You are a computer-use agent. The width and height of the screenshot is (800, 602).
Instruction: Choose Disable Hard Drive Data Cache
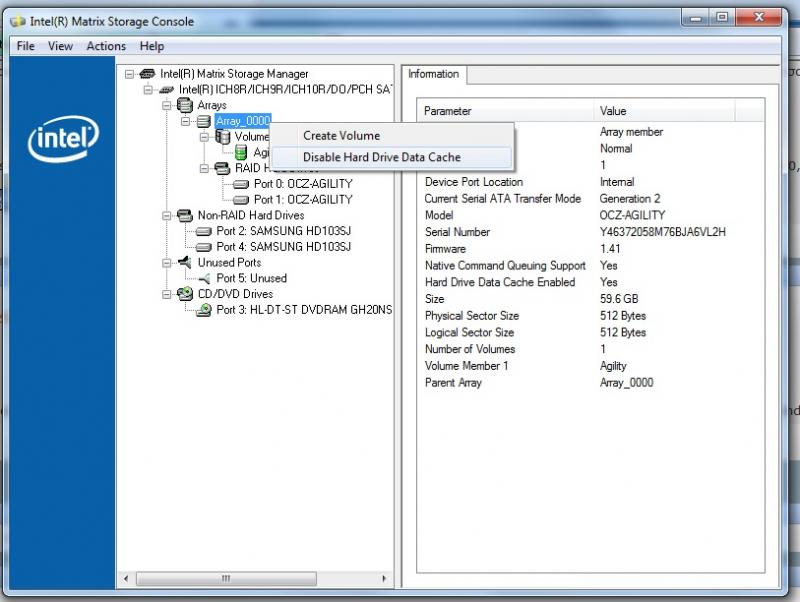point(392,157)
